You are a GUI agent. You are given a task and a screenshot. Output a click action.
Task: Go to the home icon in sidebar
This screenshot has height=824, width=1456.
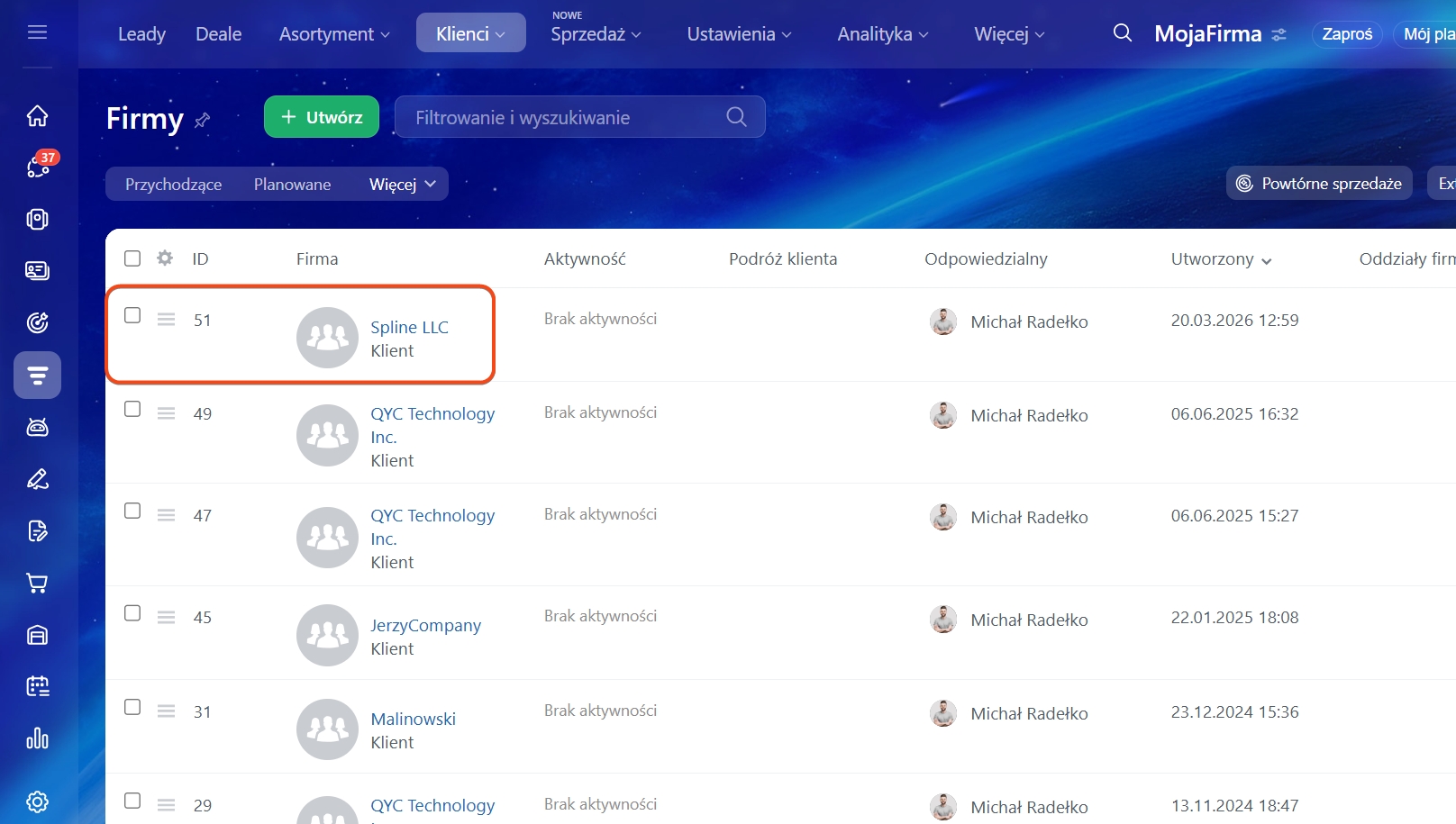(37, 115)
